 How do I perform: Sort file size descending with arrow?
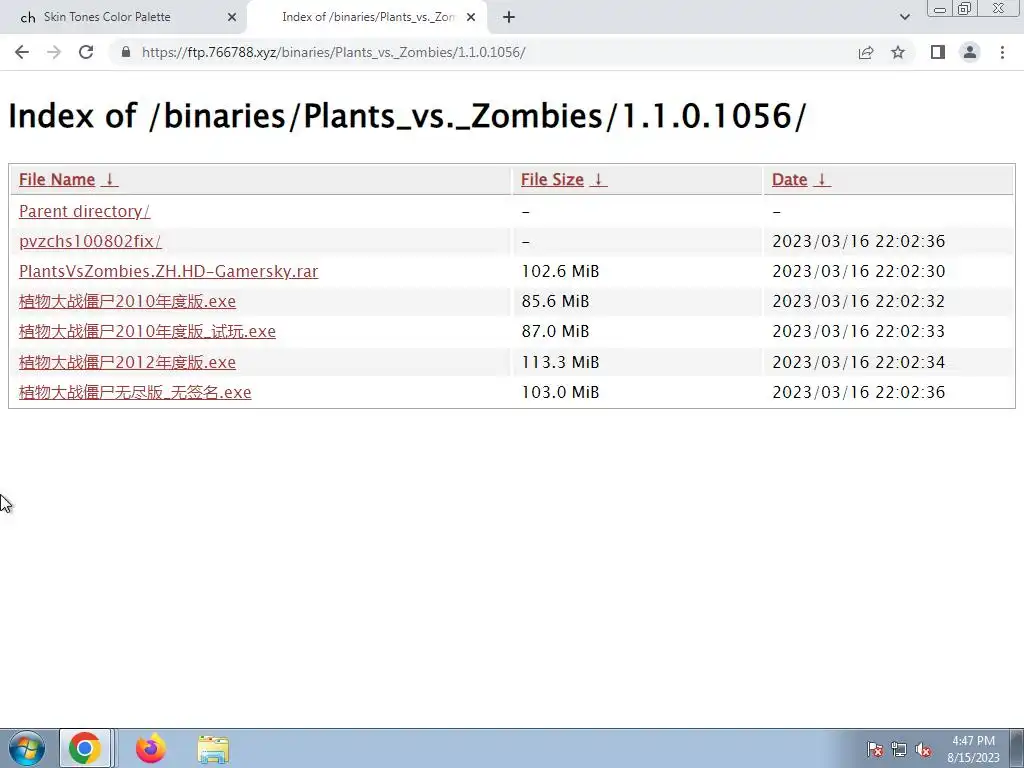click(x=598, y=180)
